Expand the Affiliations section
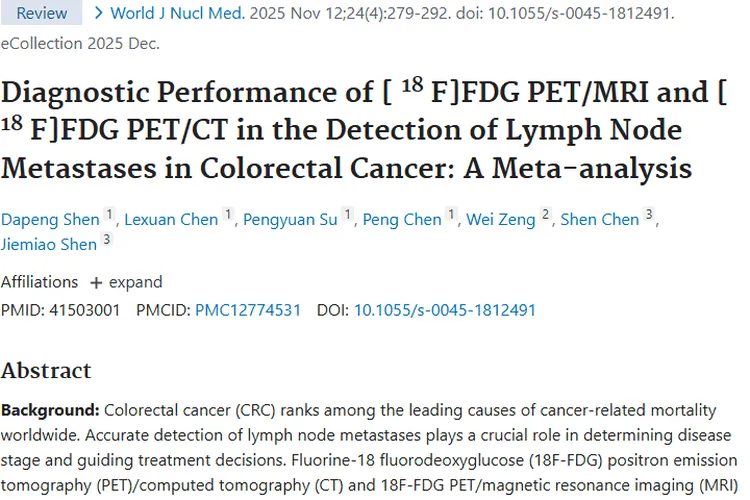Screen dimensions: 750x500 click(126, 282)
